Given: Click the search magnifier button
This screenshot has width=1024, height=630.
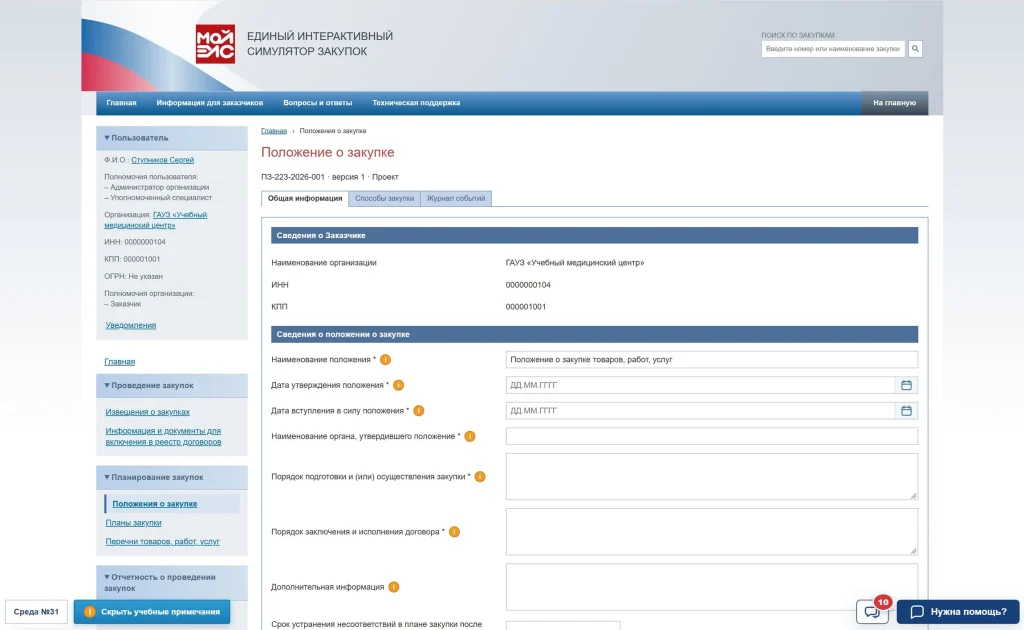Looking at the screenshot, I should (x=915, y=48).
